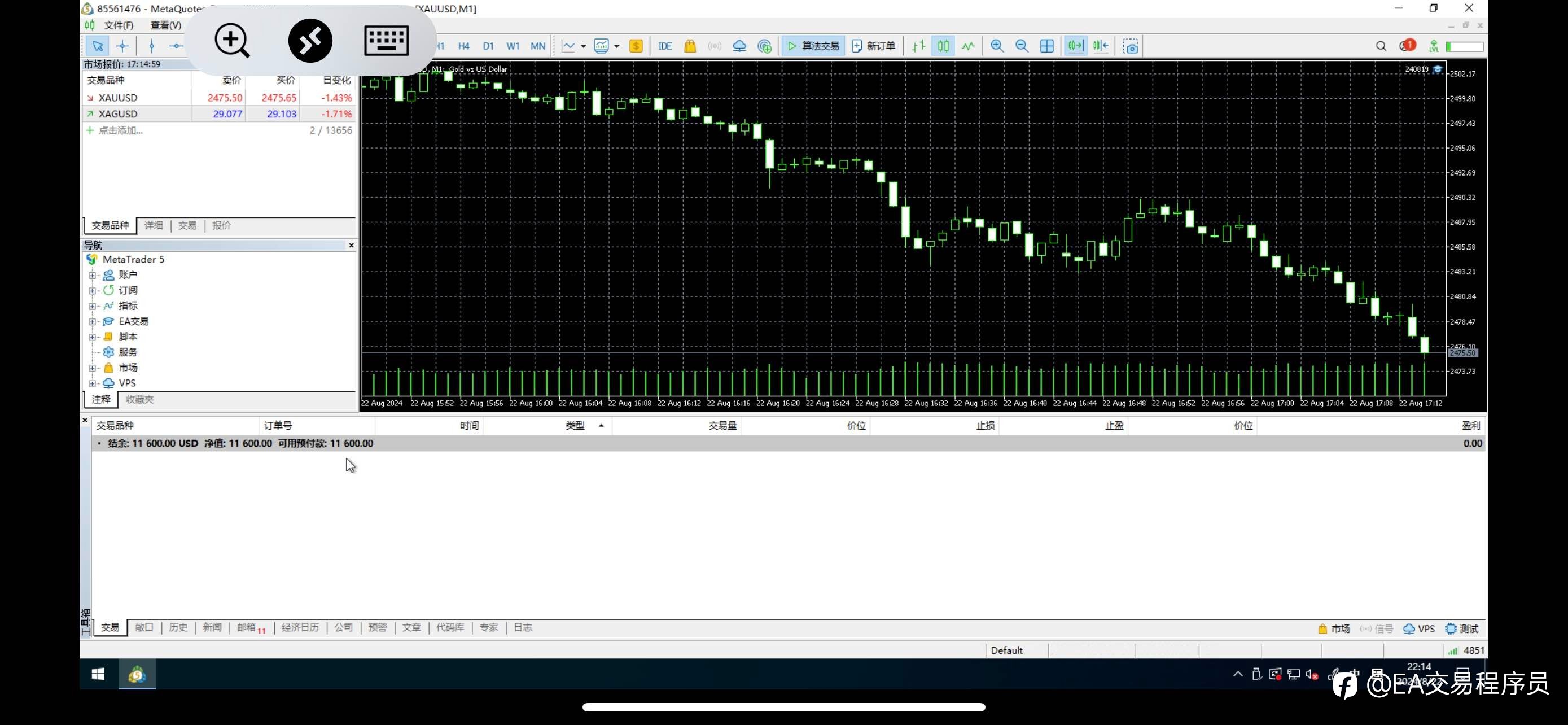
Task: Expand the 脚本 scripts tree node
Action: point(93,337)
